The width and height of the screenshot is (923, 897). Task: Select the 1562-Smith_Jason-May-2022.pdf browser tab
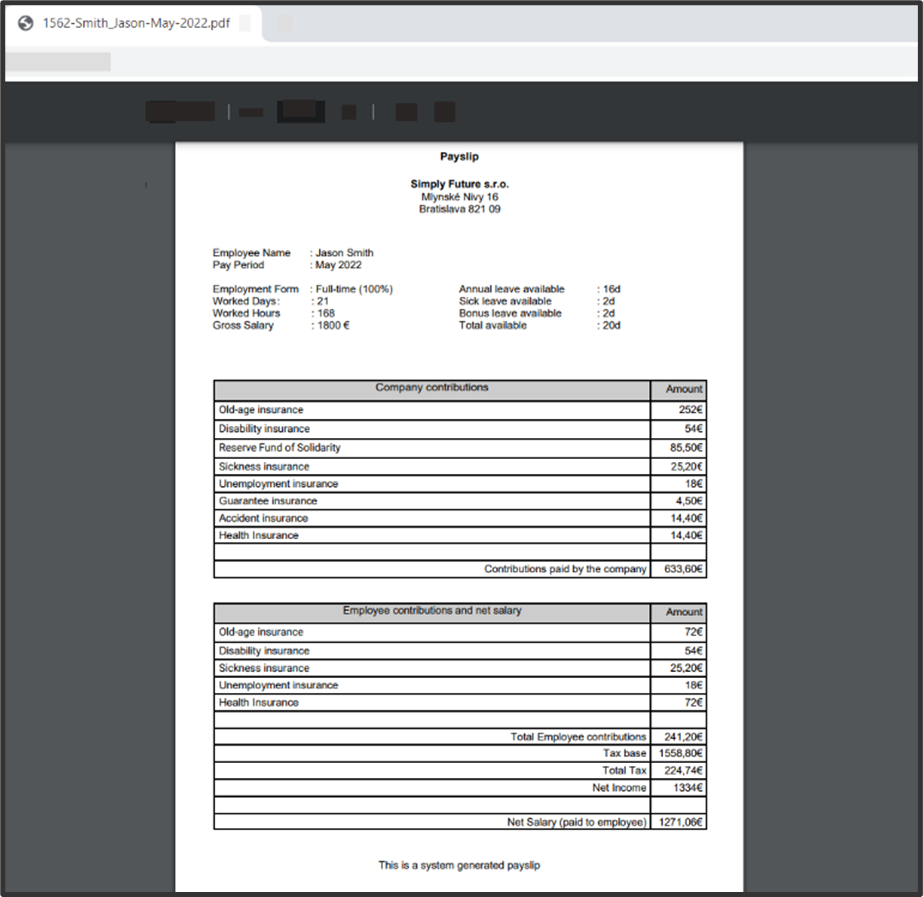134,24
